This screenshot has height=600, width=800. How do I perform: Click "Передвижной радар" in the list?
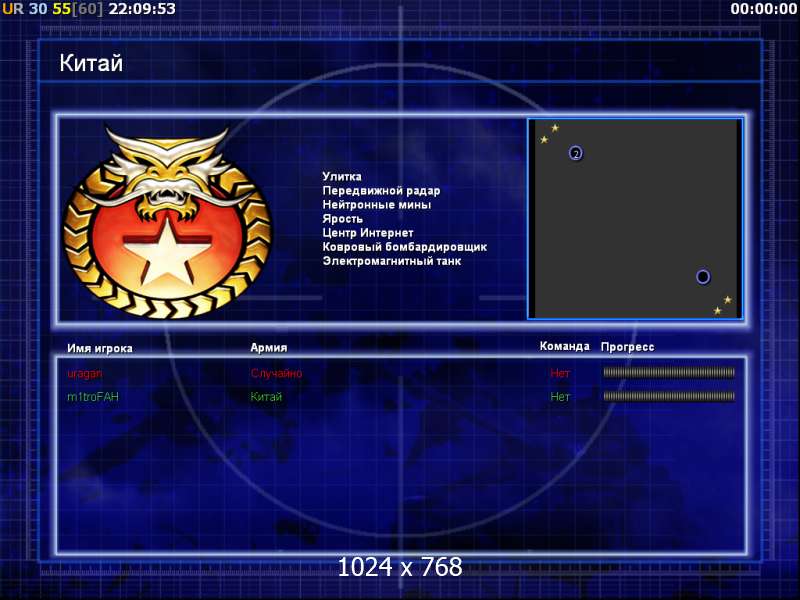(x=381, y=191)
